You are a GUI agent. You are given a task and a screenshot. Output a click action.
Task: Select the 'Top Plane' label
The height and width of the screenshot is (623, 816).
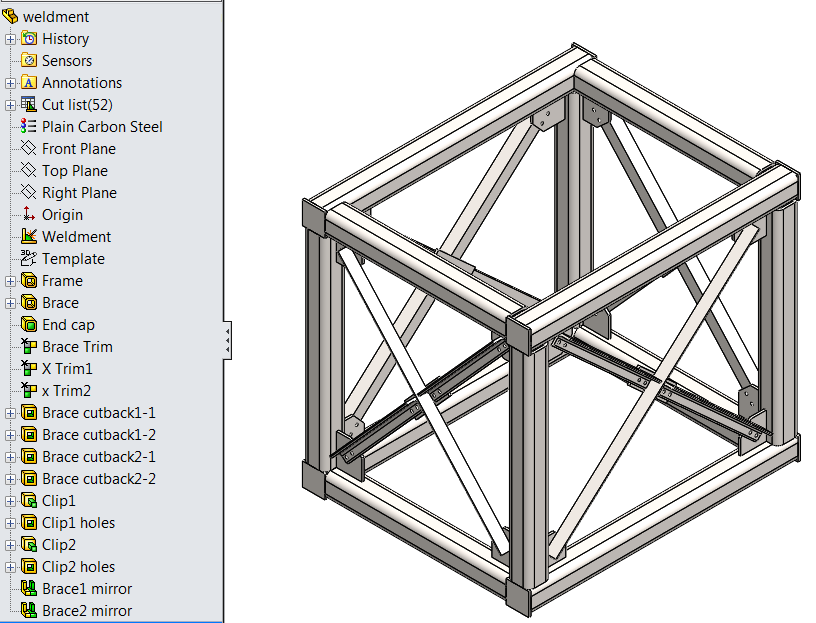pyautogui.click(x=75, y=171)
